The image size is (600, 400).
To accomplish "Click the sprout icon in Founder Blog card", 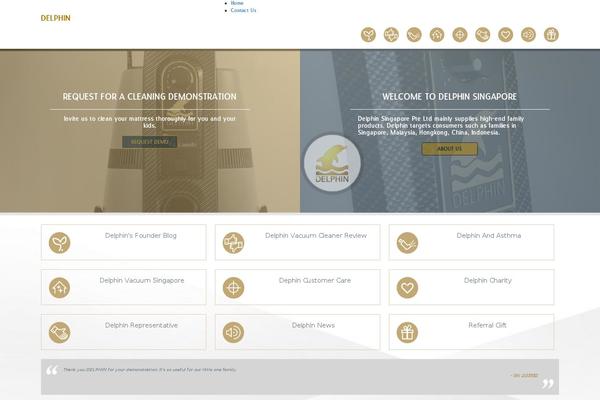I will click(59, 243).
